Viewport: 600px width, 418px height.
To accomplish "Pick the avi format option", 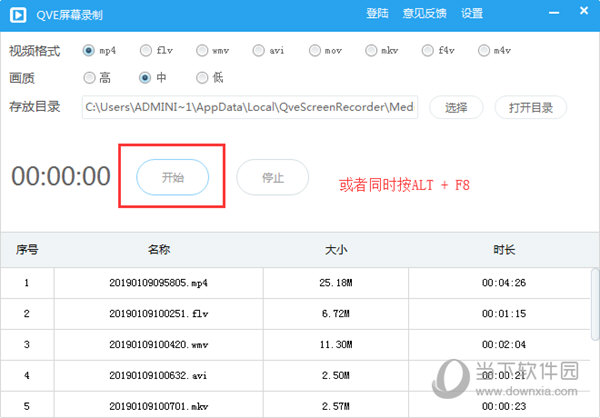I will 259,50.
